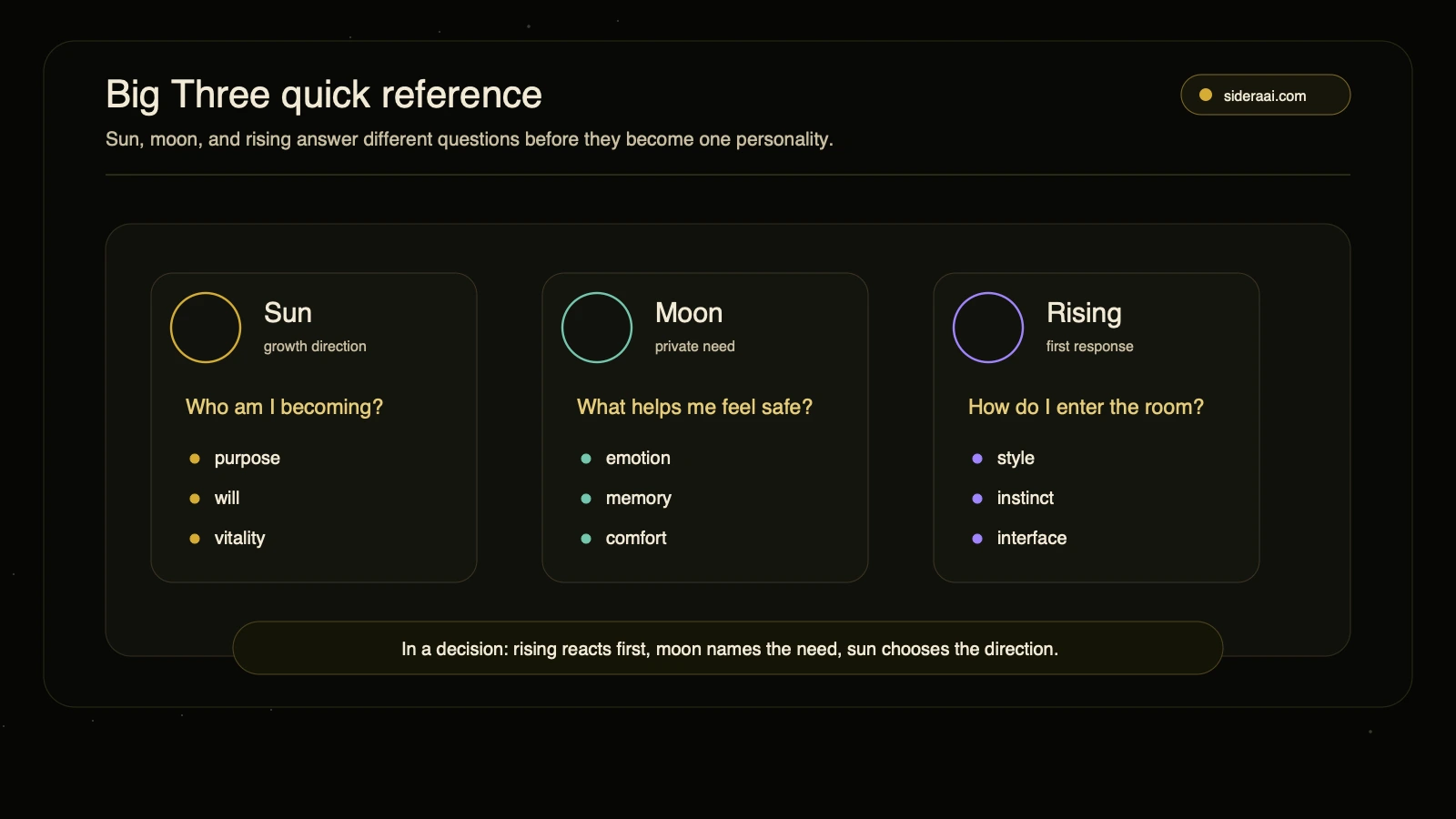Select the purple Rising circle icon
This screenshot has height=819, width=1456.
[x=988, y=328]
